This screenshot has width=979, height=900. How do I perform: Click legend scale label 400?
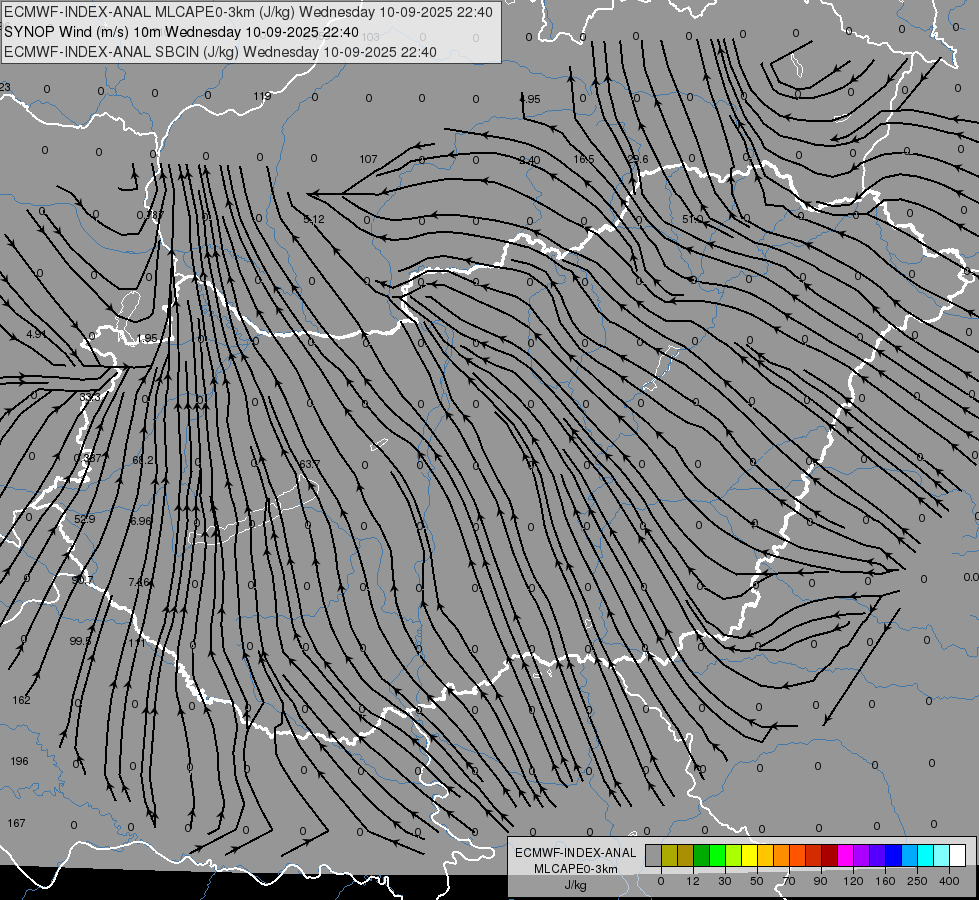point(949,881)
